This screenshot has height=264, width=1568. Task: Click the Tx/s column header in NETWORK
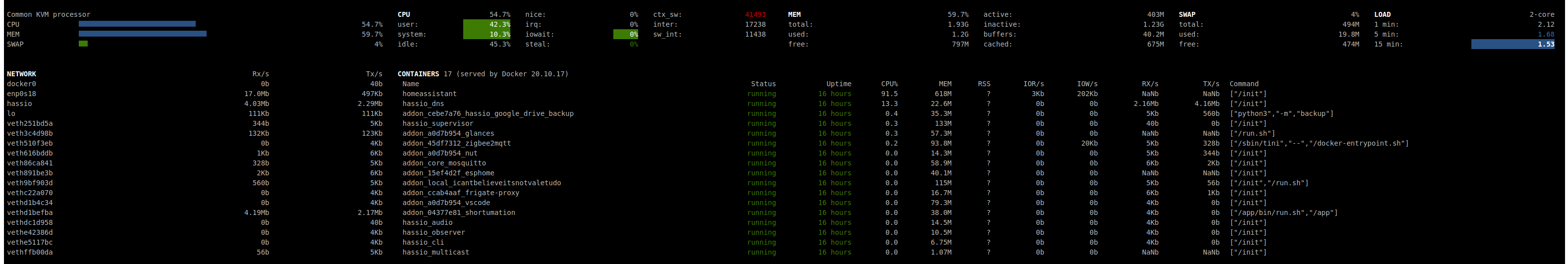coord(375,74)
